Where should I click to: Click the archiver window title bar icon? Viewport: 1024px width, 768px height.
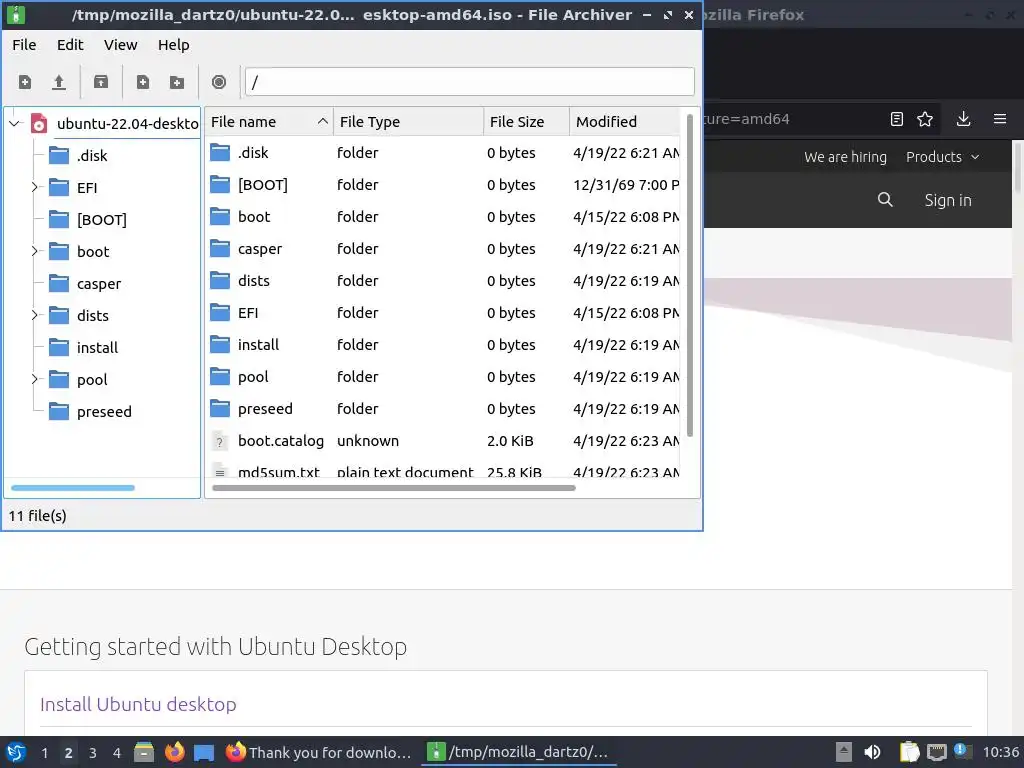[16, 14]
